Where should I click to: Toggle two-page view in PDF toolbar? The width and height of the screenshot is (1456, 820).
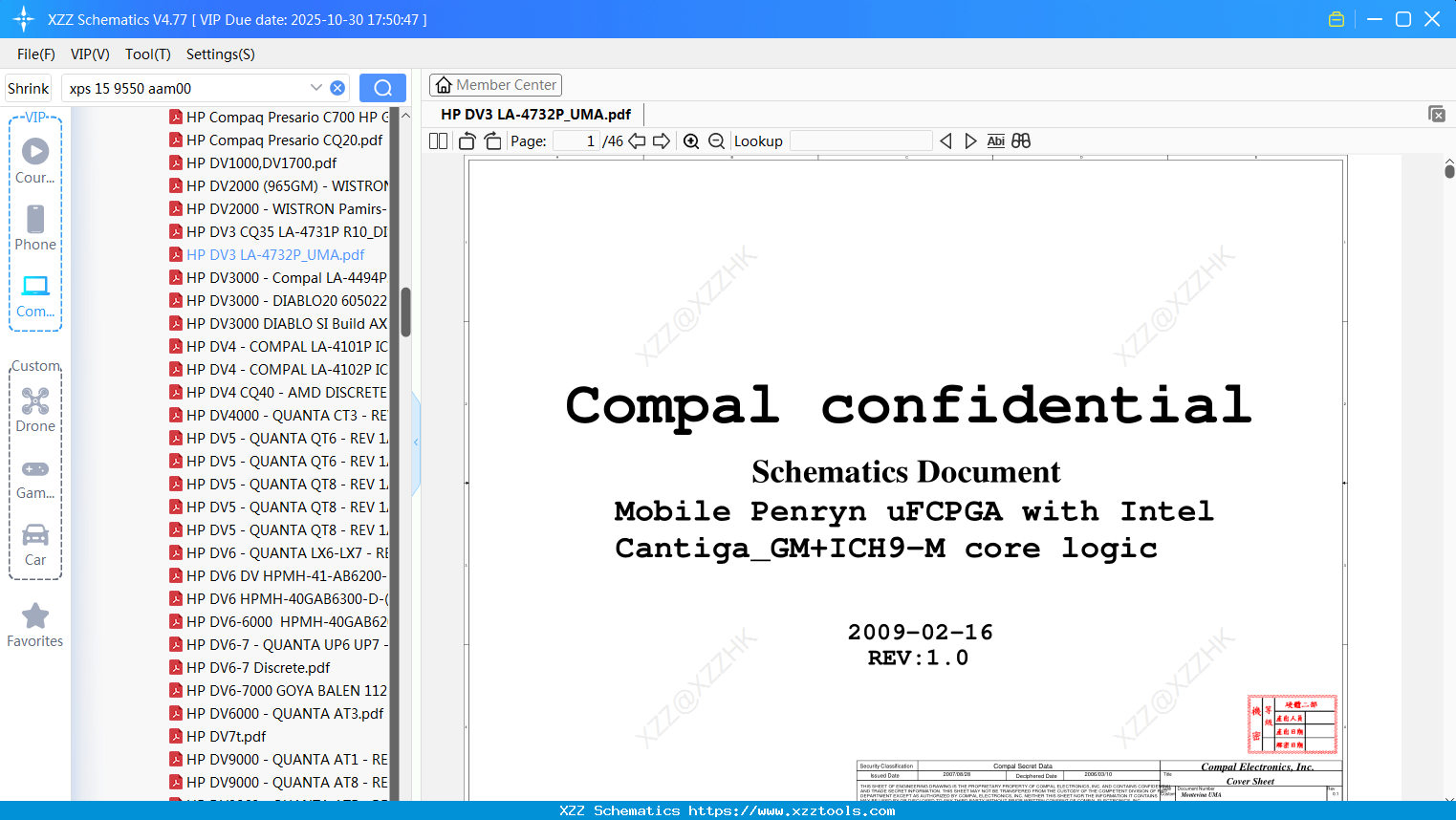pyautogui.click(x=438, y=140)
